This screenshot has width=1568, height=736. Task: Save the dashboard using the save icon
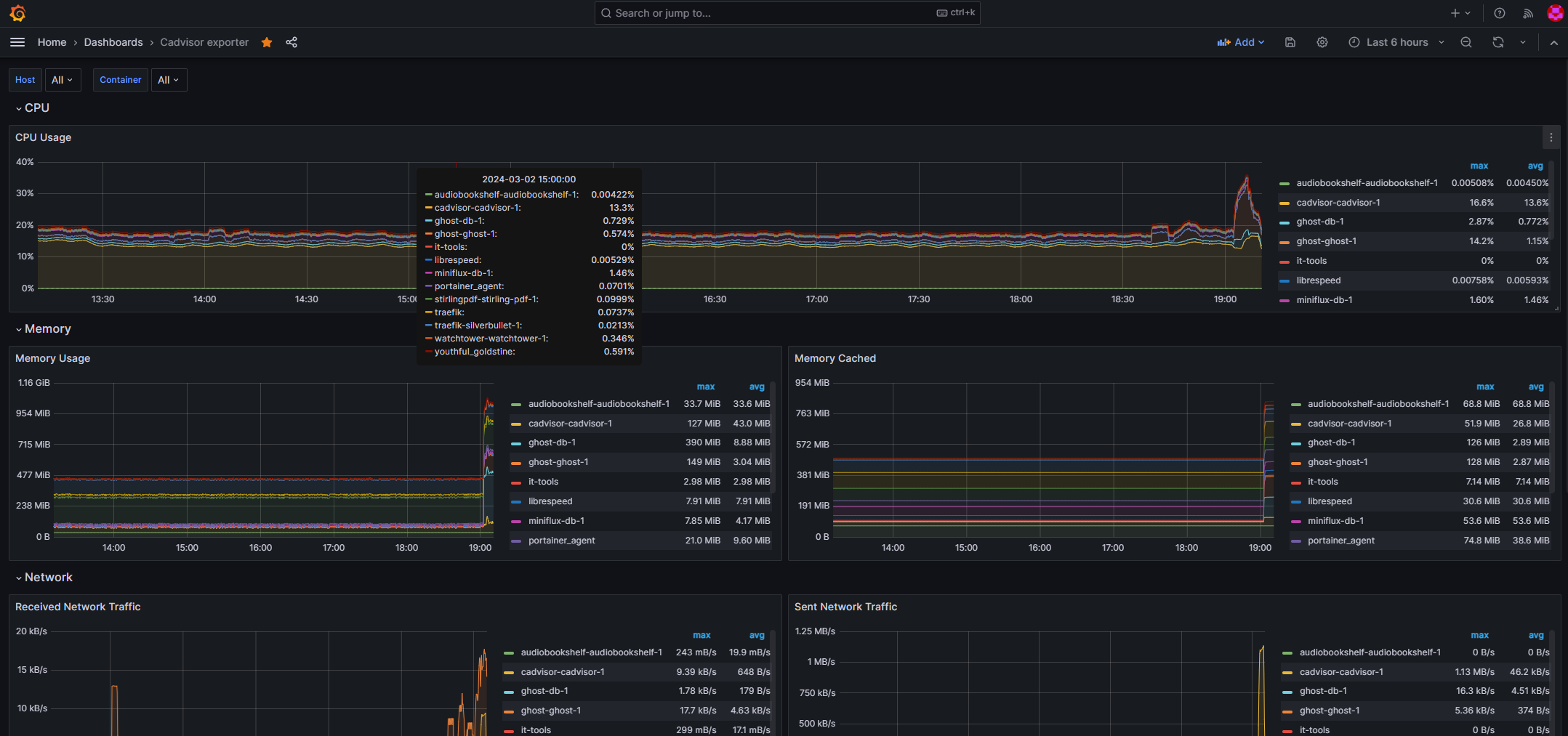point(1290,42)
